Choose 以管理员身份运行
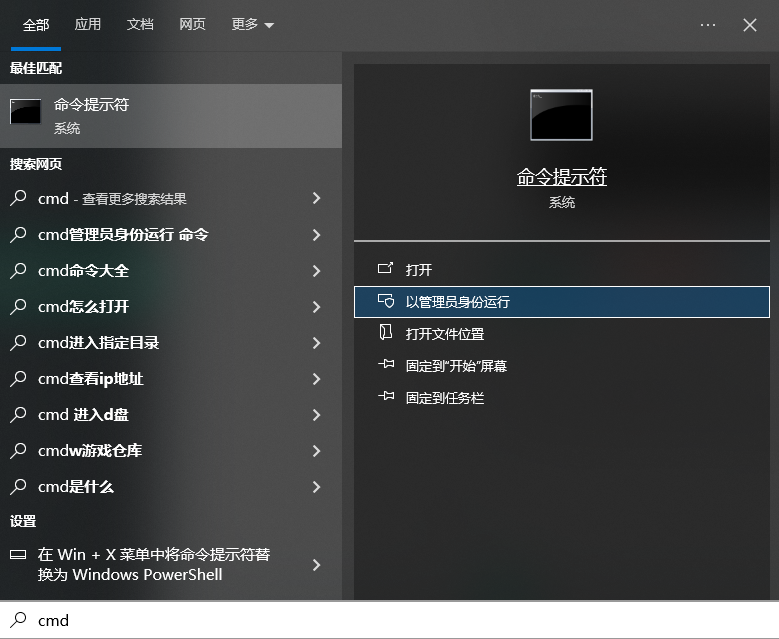This screenshot has width=779, height=639. click(x=561, y=302)
